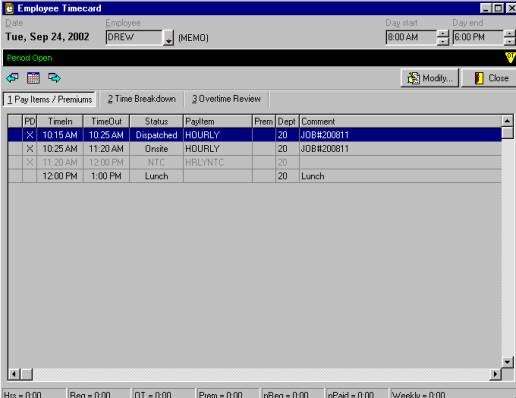516x398 pixels.
Task: Expand the Employee dropdown showing DREW
Action: [x=169, y=38]
